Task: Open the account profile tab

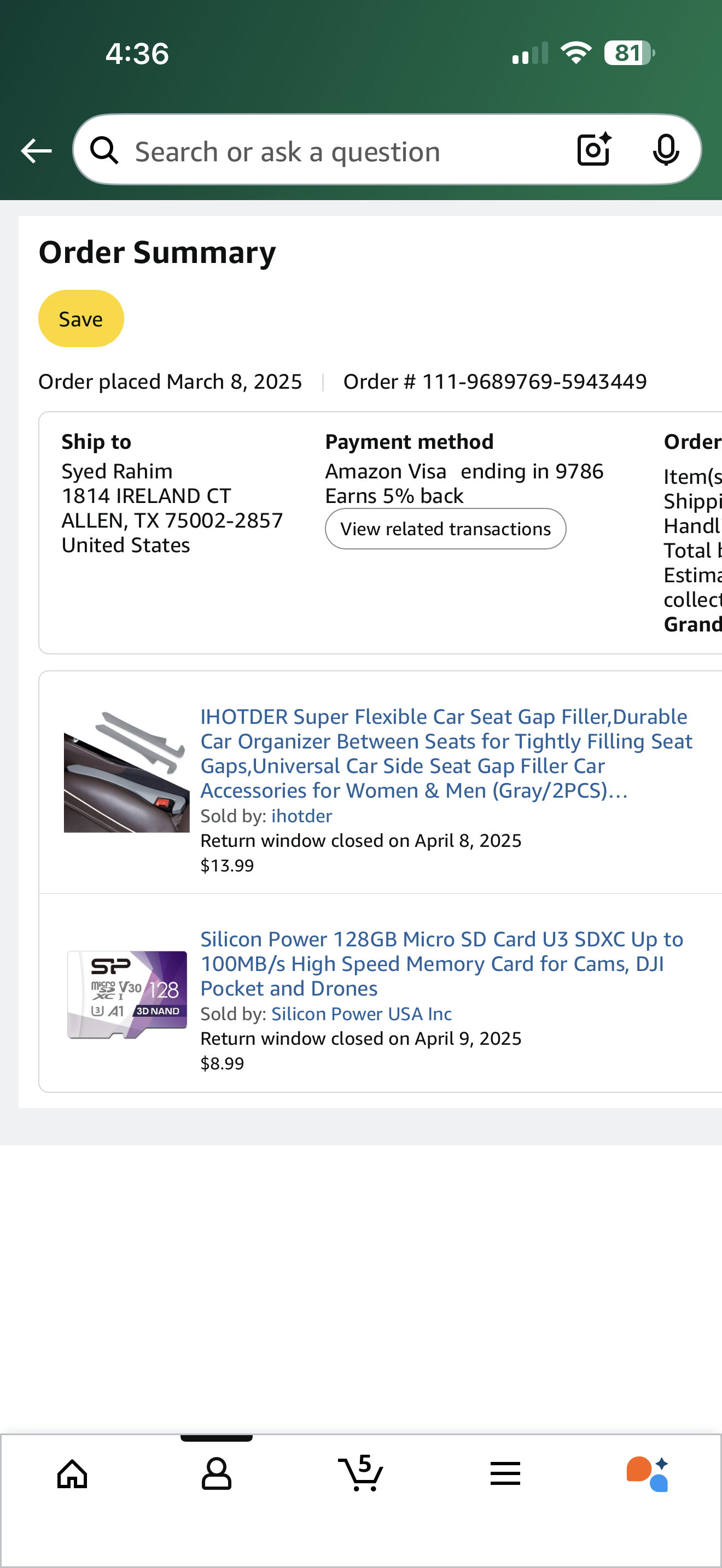Action: [x=216, y=1473]
